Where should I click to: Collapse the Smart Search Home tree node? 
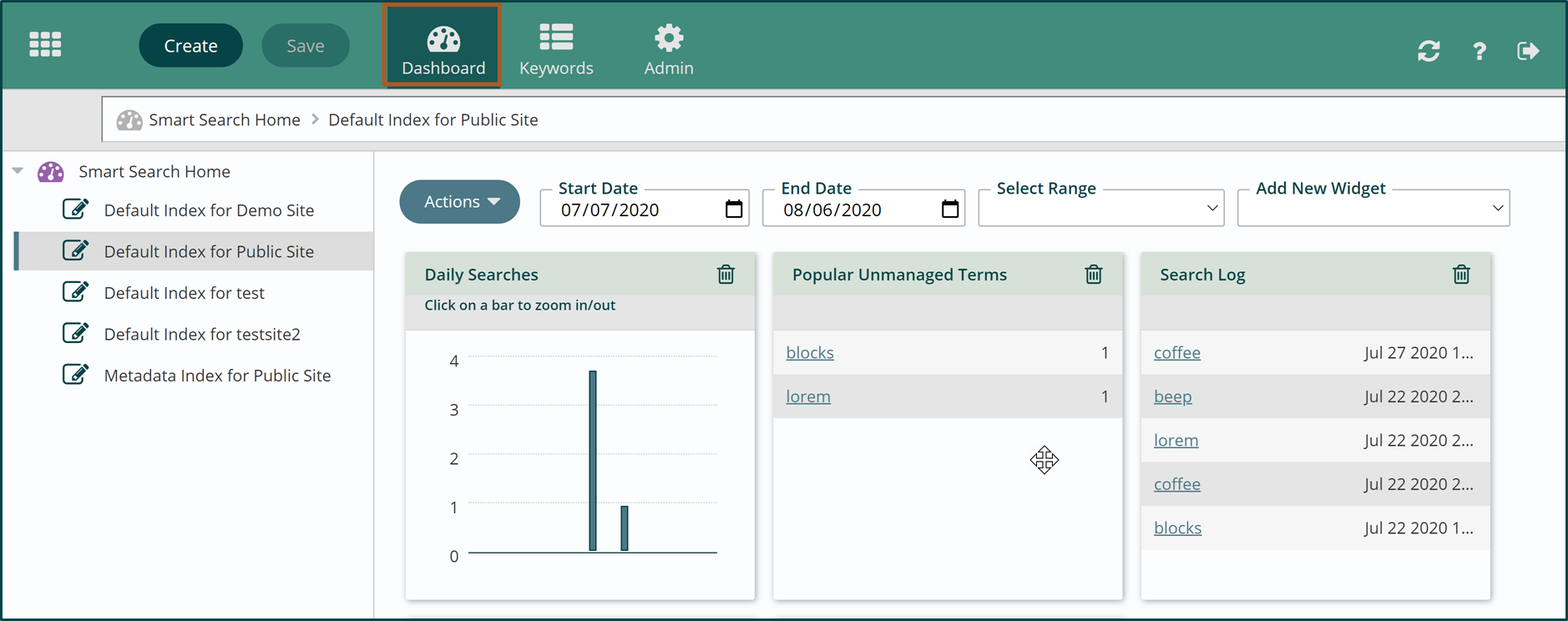coord(18,171)
